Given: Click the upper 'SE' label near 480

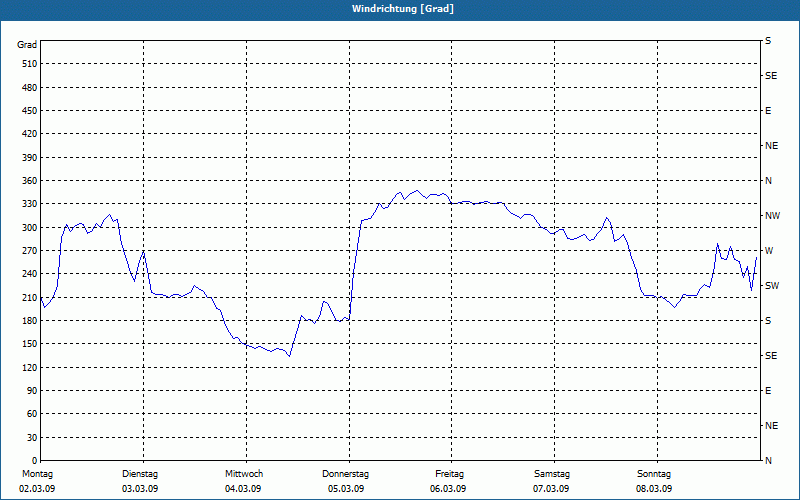Looking at the screenshot, I should tap(771, 76).
